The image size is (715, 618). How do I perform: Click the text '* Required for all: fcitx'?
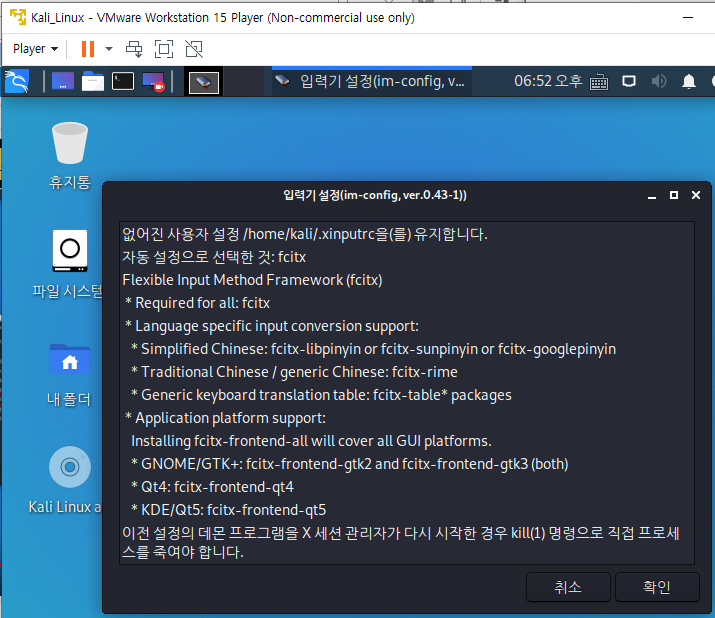197,303
